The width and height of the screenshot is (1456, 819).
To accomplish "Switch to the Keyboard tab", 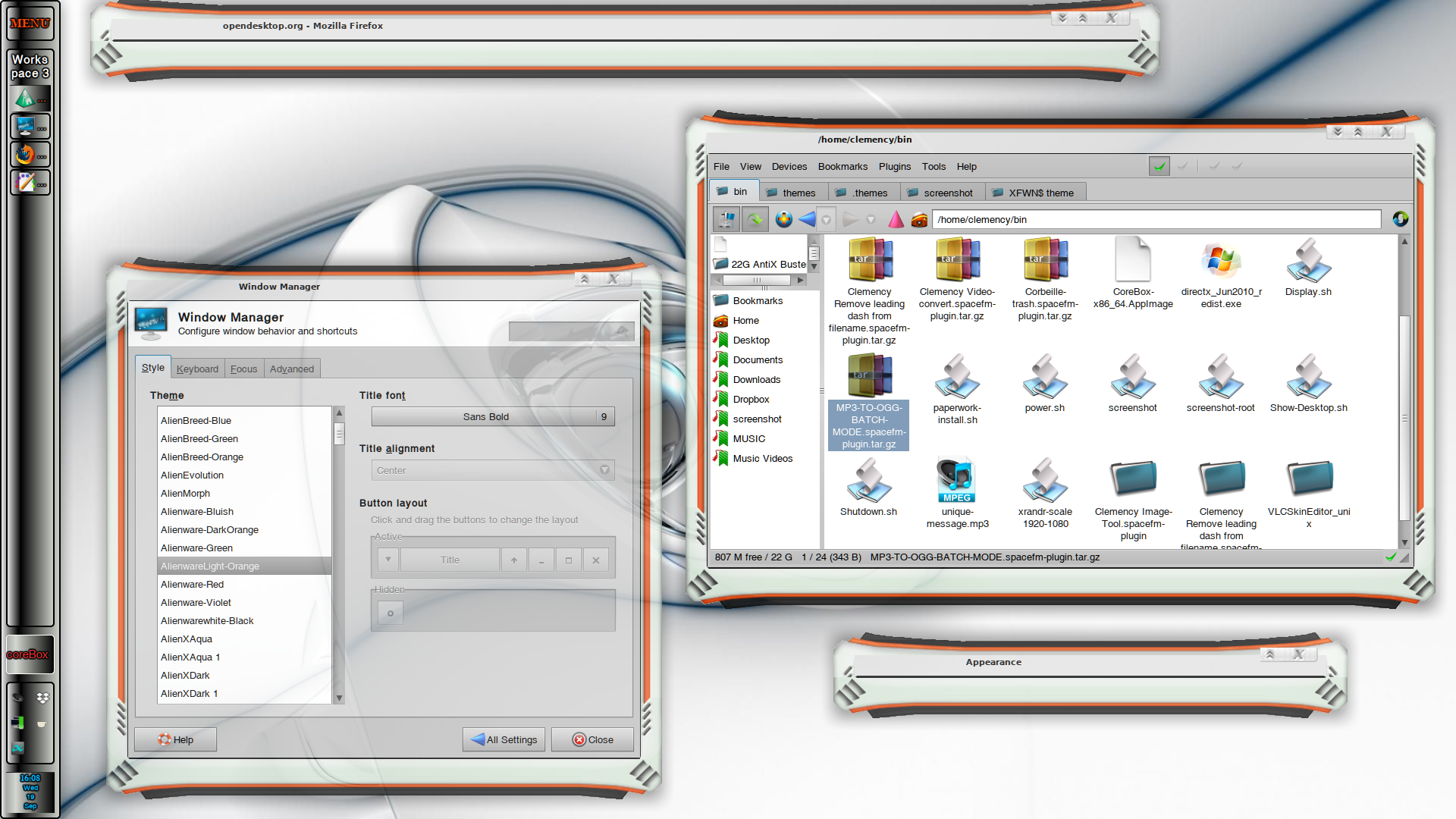I will pyautogui.click(x=197, y=369).
